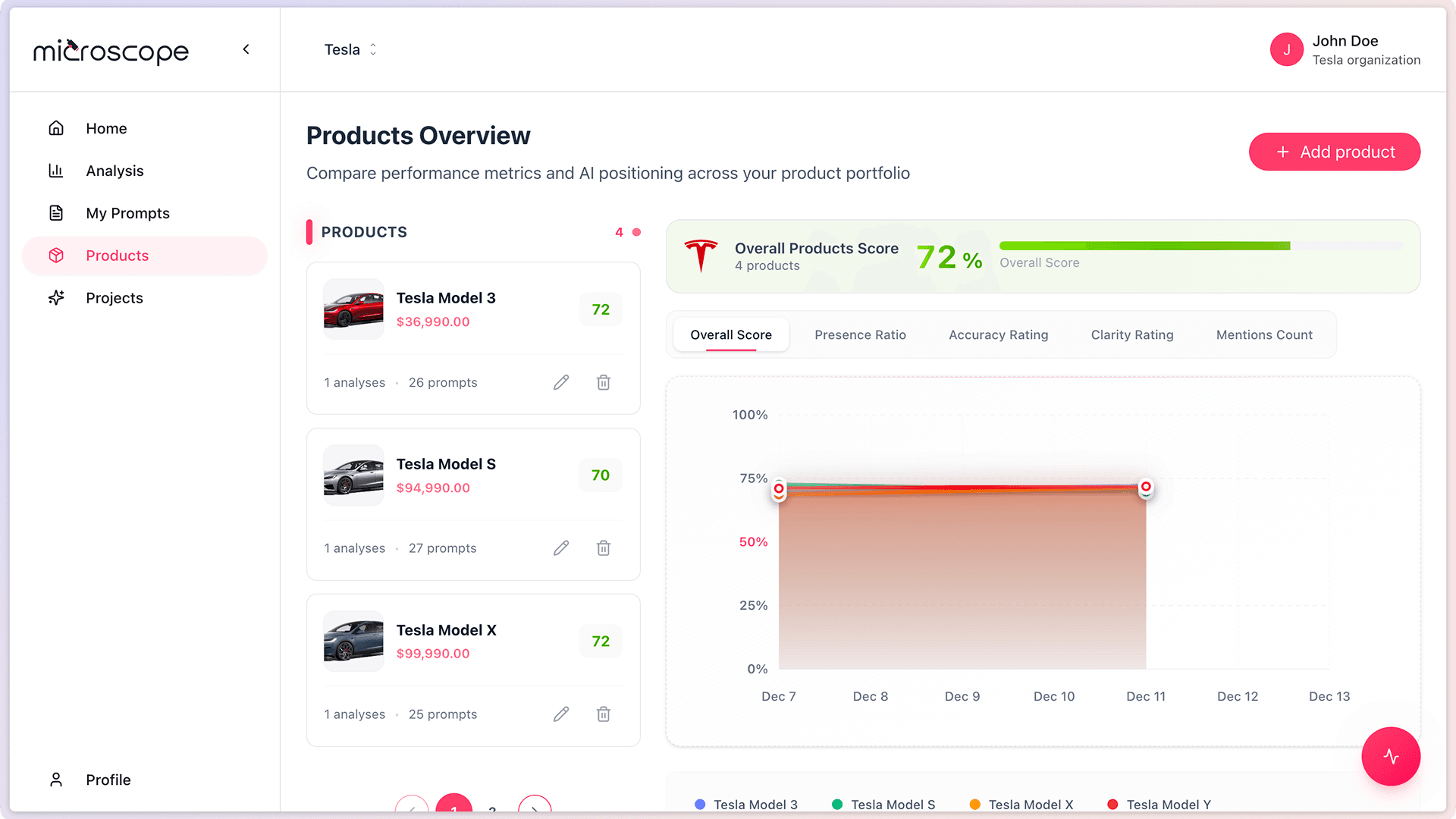Viewport: 1456px width, 819px height.
Task: Open the Home section in the sidebar
Action: [106, 128]
